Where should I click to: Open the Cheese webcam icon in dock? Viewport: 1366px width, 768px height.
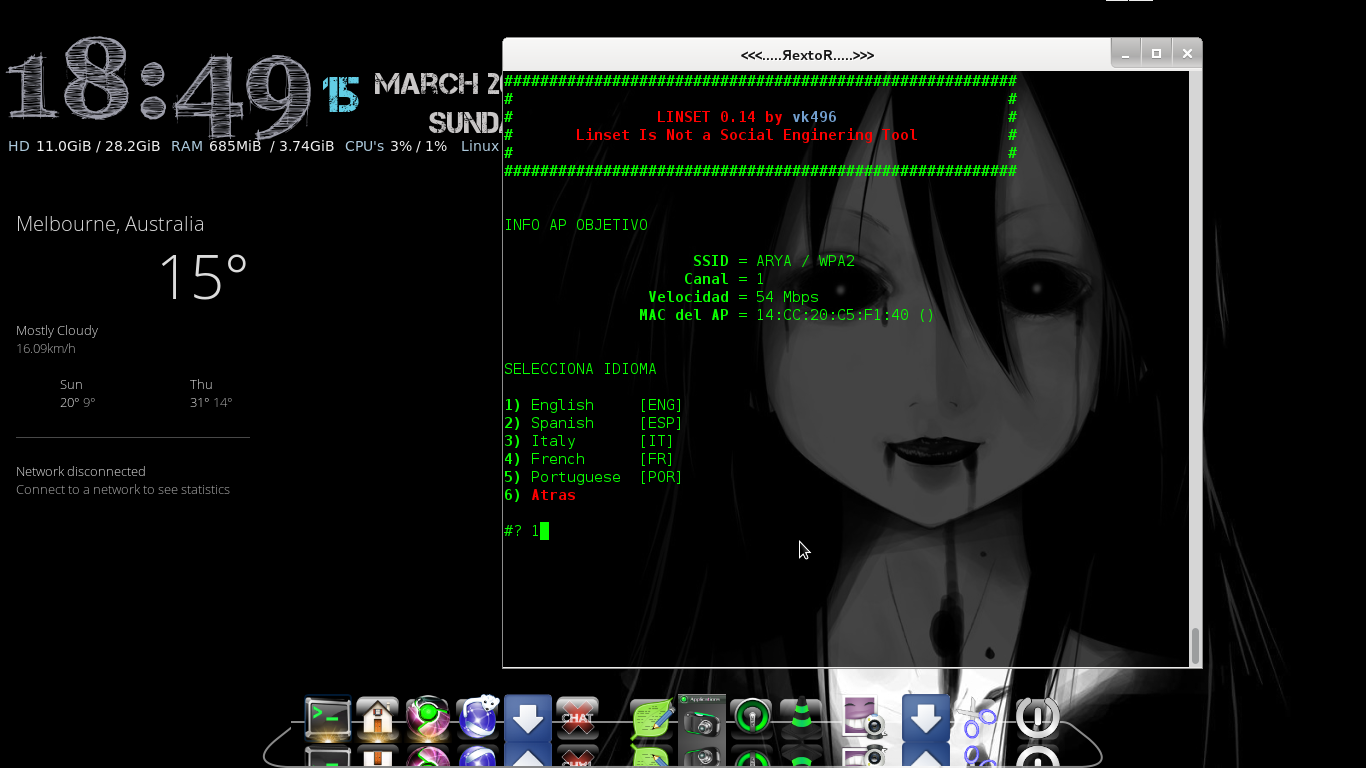pyautogui.click(x=863, y=717)
